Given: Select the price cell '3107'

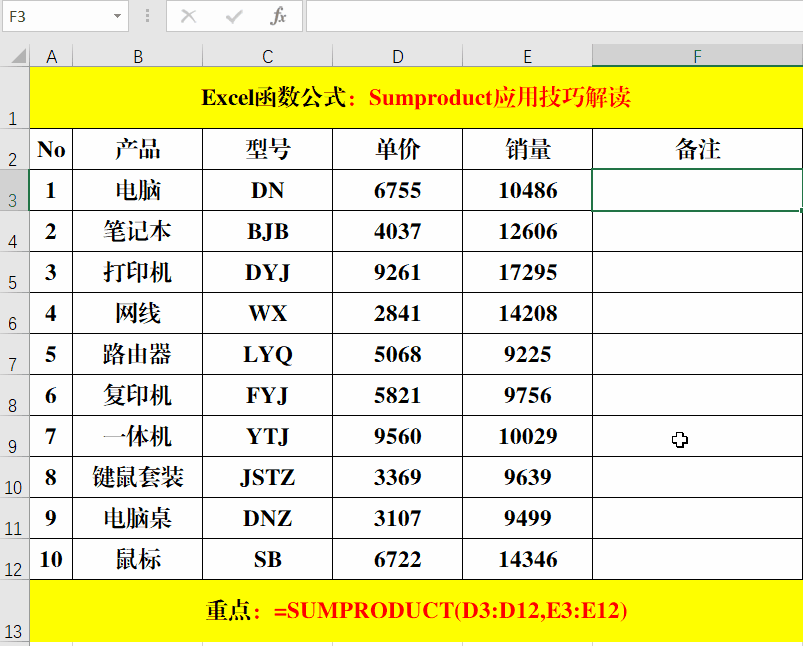Looking at the screenshot, I should 397,518.
